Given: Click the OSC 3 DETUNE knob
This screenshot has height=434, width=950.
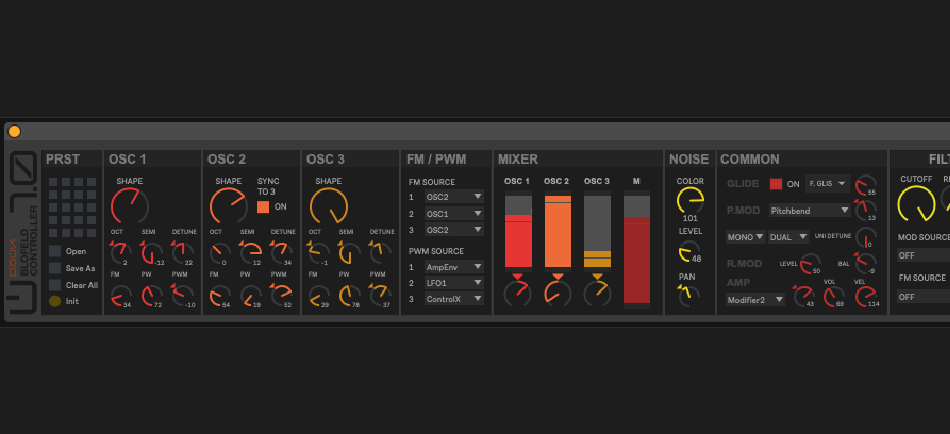Looking at the screenshot, I should [x=380, y=252].
